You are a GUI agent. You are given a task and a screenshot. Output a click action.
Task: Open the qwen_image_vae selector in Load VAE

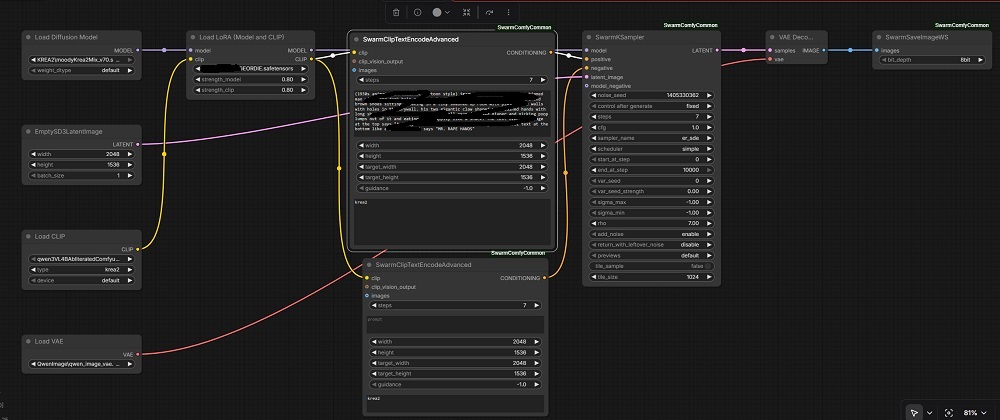tap(82, 364)
